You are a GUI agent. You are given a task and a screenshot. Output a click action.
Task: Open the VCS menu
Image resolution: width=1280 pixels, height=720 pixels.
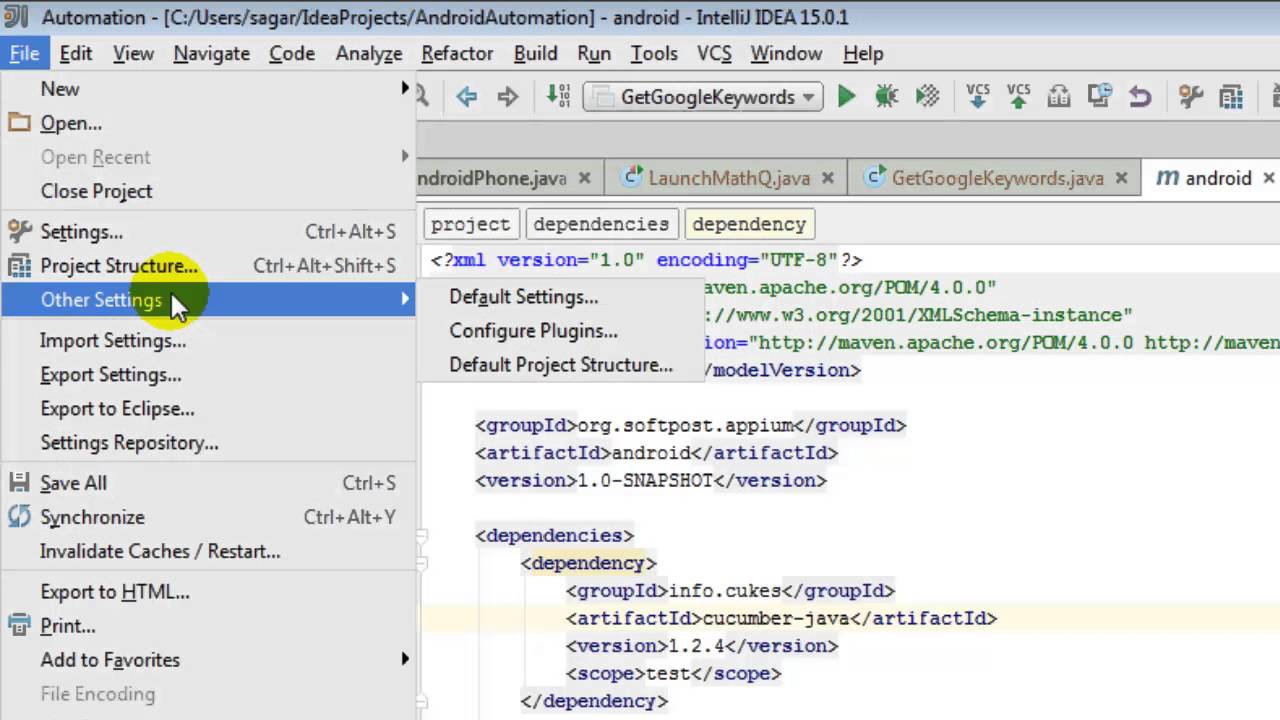tap(714, 54)
